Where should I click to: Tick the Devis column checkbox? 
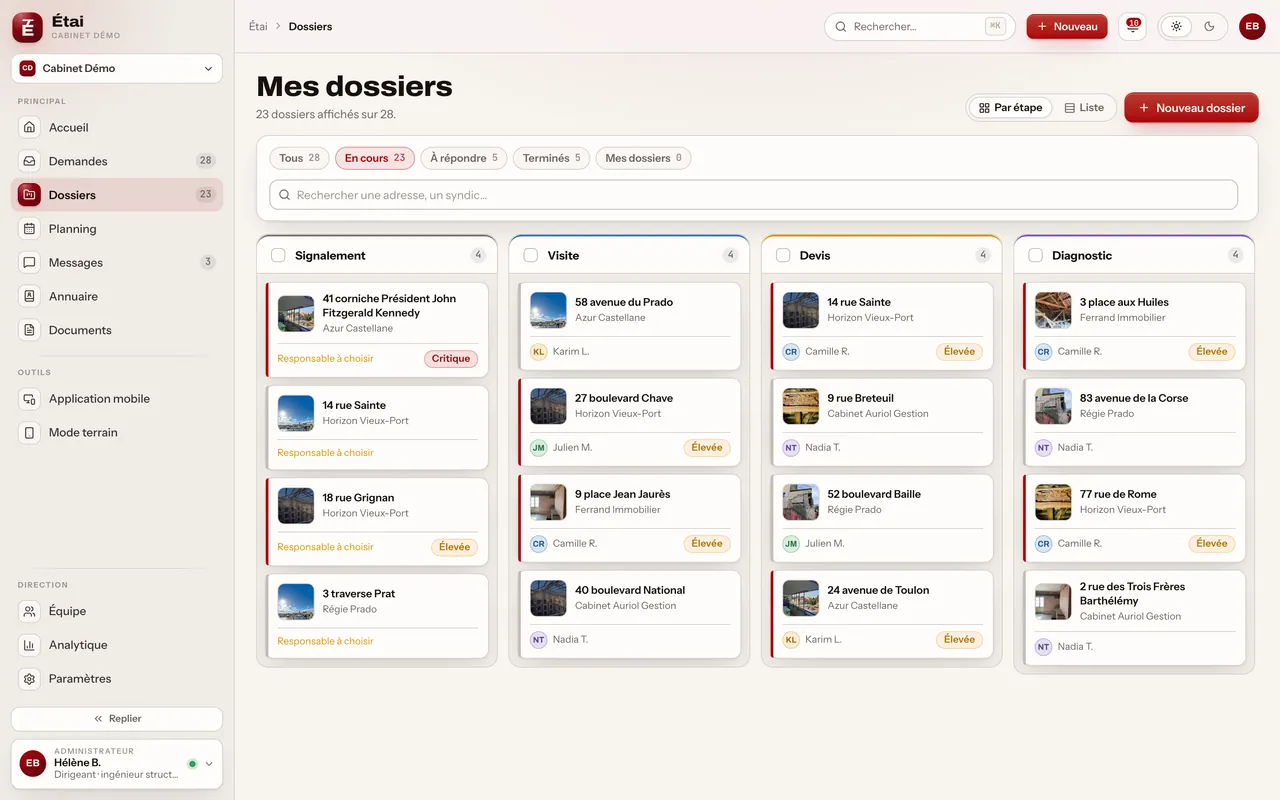783,255
